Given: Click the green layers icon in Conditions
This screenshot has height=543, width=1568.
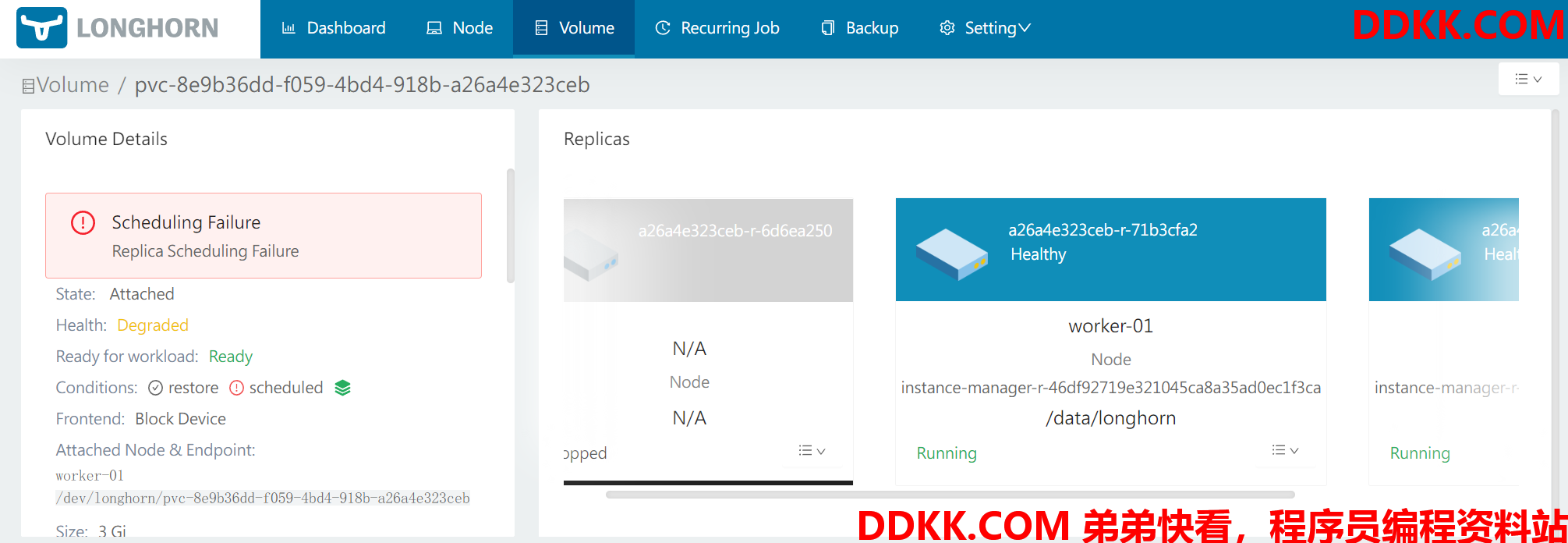Looking at the screenshot, I should pyautogui.click(x=343, y=388).
